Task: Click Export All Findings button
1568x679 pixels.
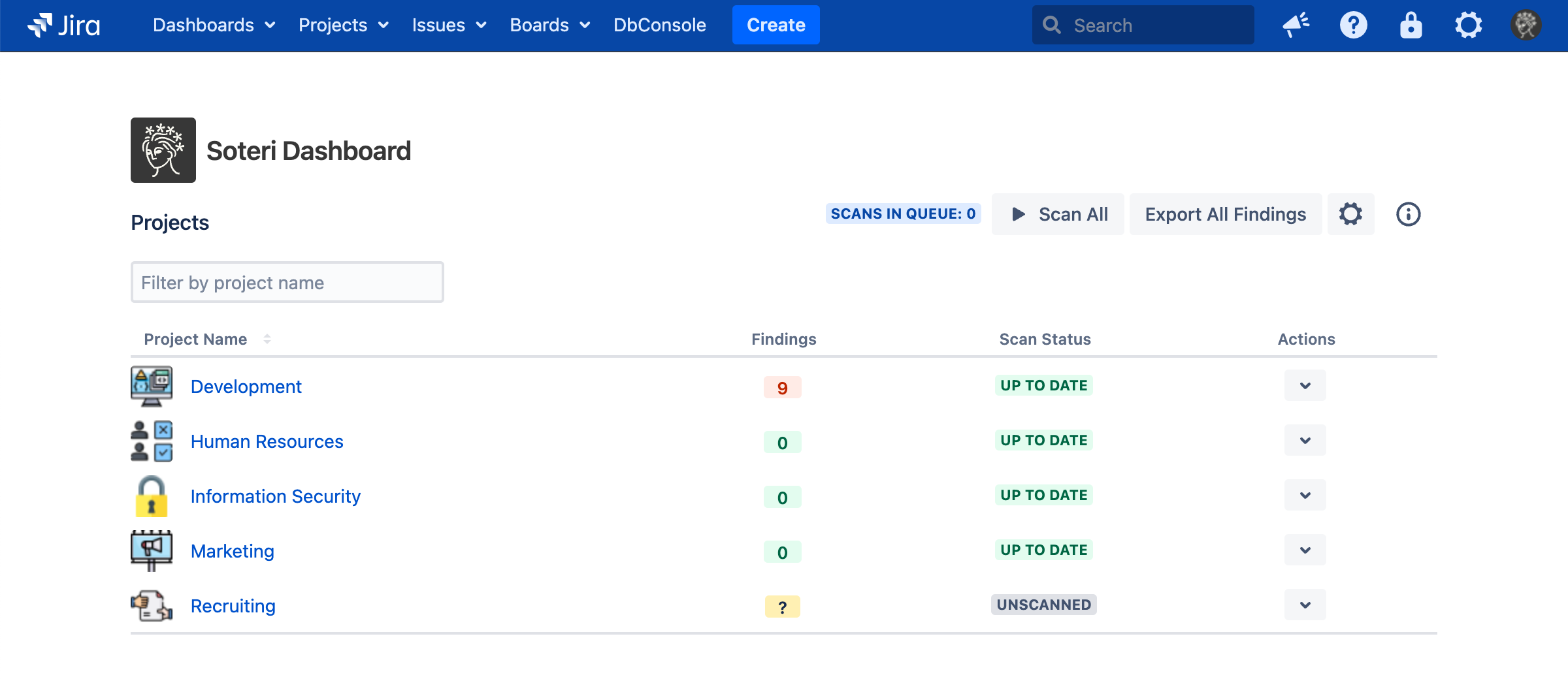Action: (1225, 214)
